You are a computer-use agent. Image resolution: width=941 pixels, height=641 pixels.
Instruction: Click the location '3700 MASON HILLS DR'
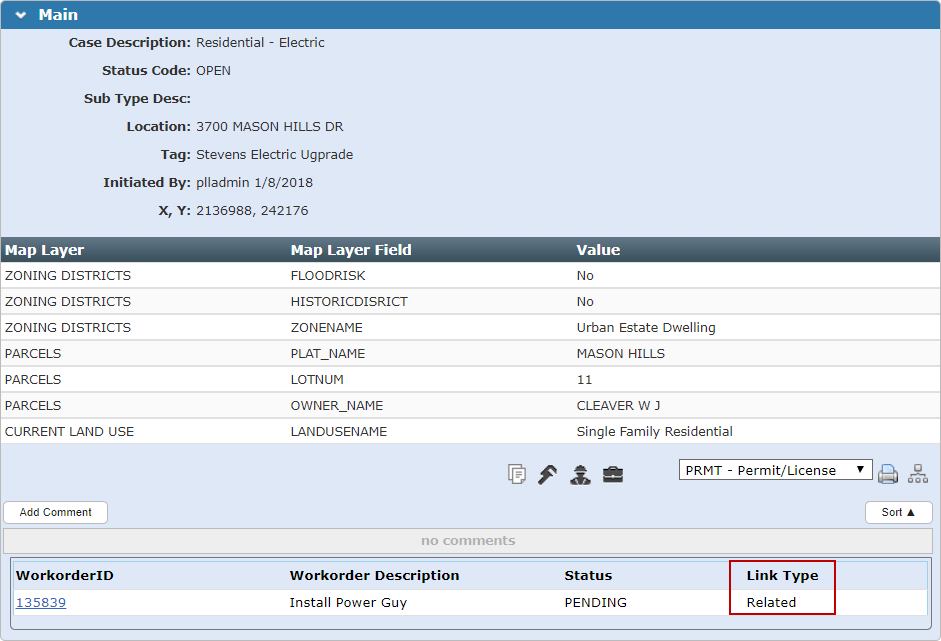(x=270, y=127)
